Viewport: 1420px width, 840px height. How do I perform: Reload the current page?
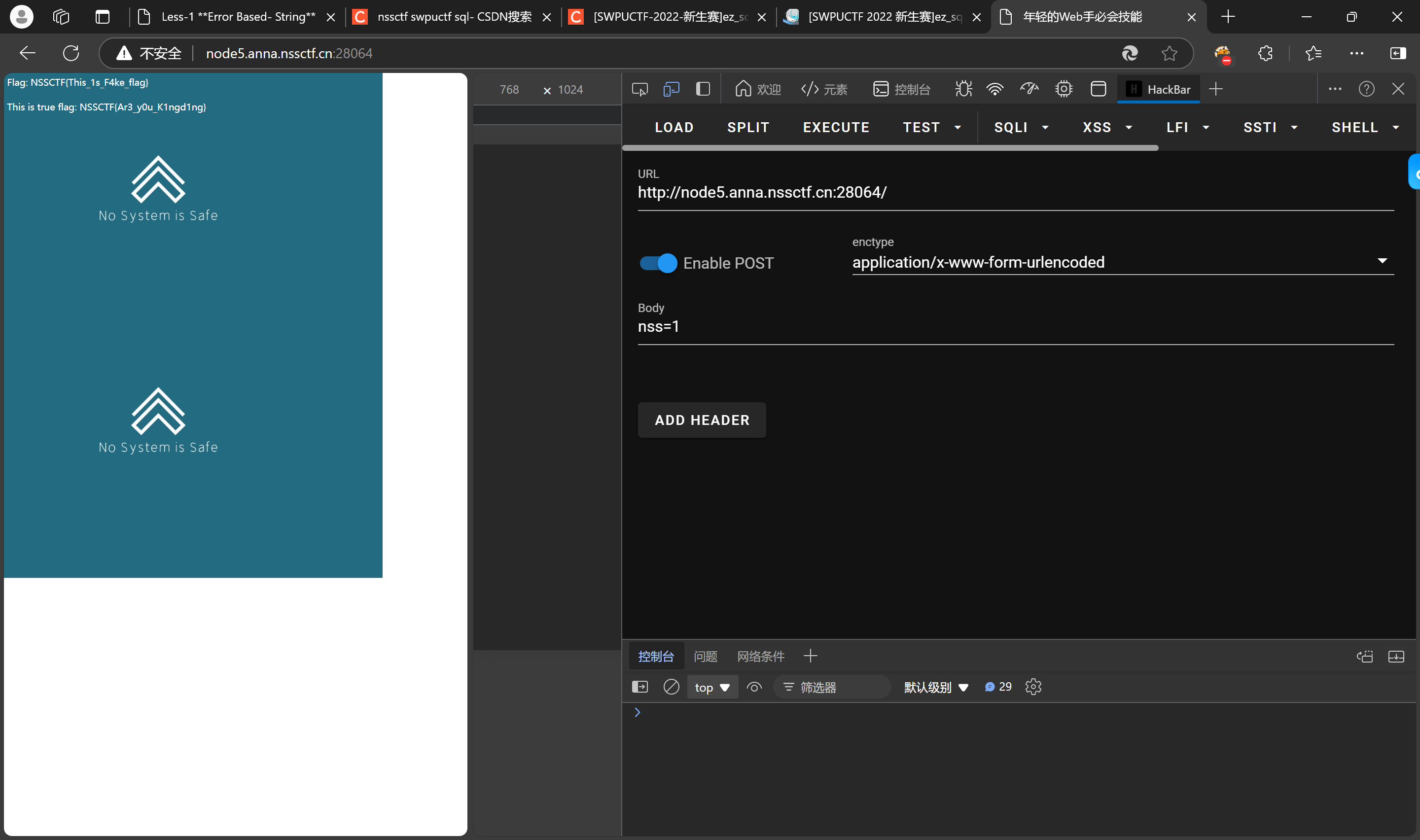coord(71,53)
